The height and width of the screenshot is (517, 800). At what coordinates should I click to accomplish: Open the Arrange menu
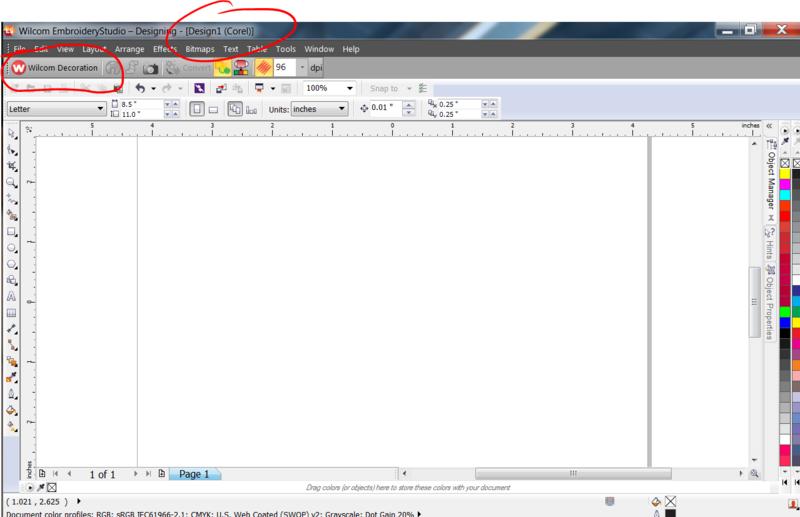130,49
